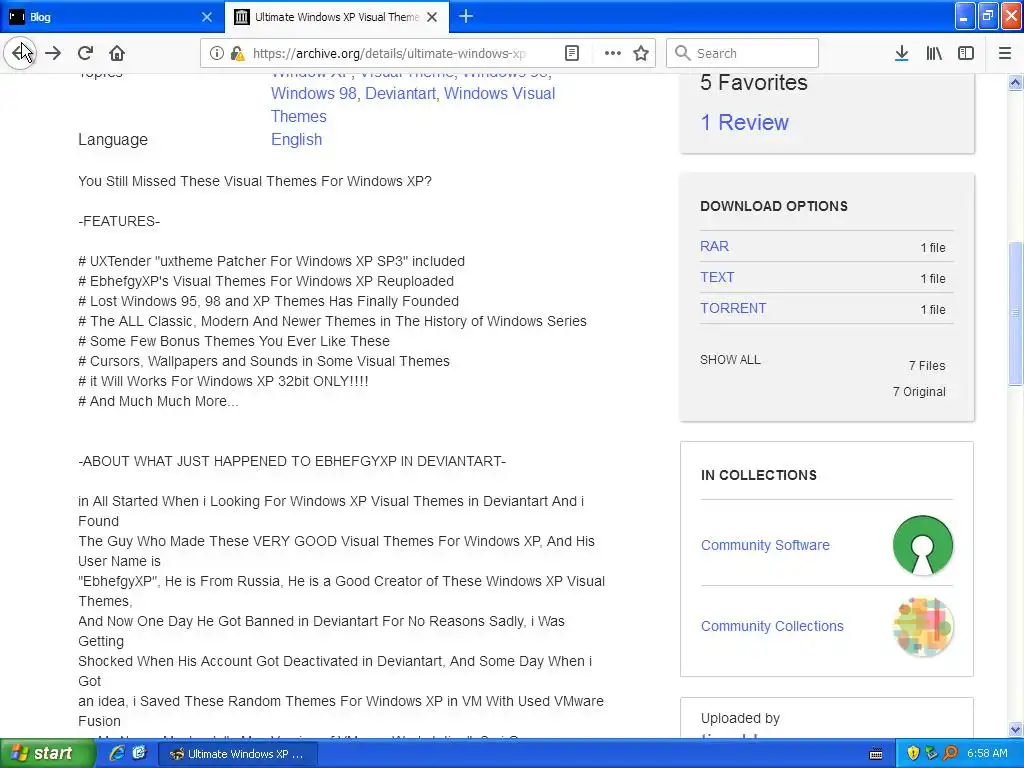Open the Firefox hamburger menu

[1005, 53]
